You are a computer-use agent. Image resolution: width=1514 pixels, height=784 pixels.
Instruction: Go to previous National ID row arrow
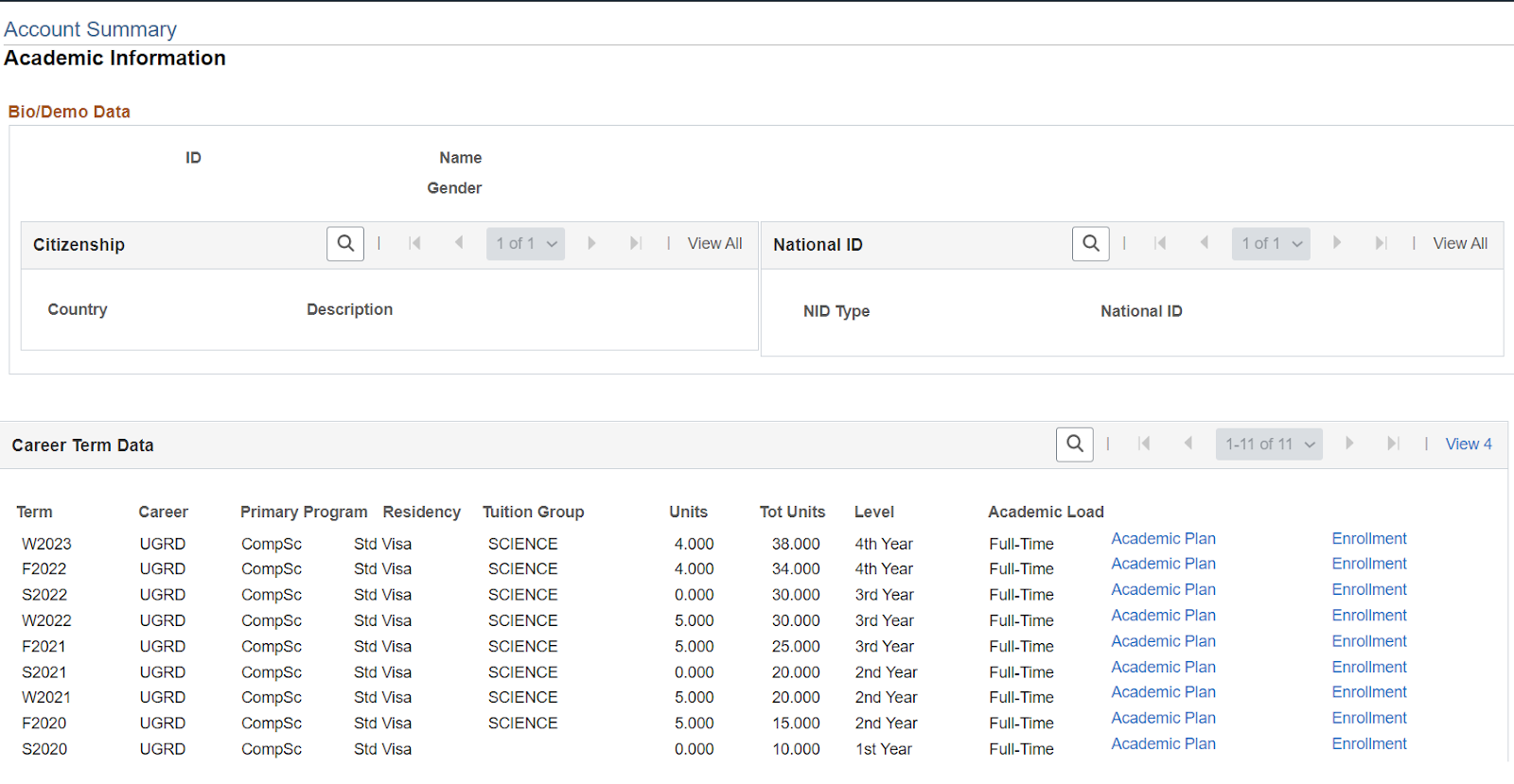click(x=1204, y=244)
